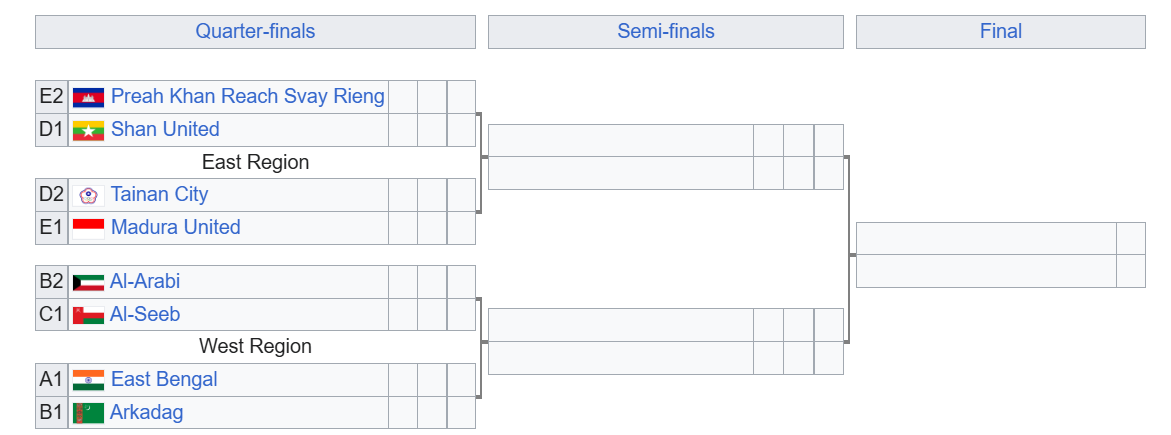
Task: Click the Myanmar flag next to Shan United
Action: pyautogui.click(x=88, y=130)
